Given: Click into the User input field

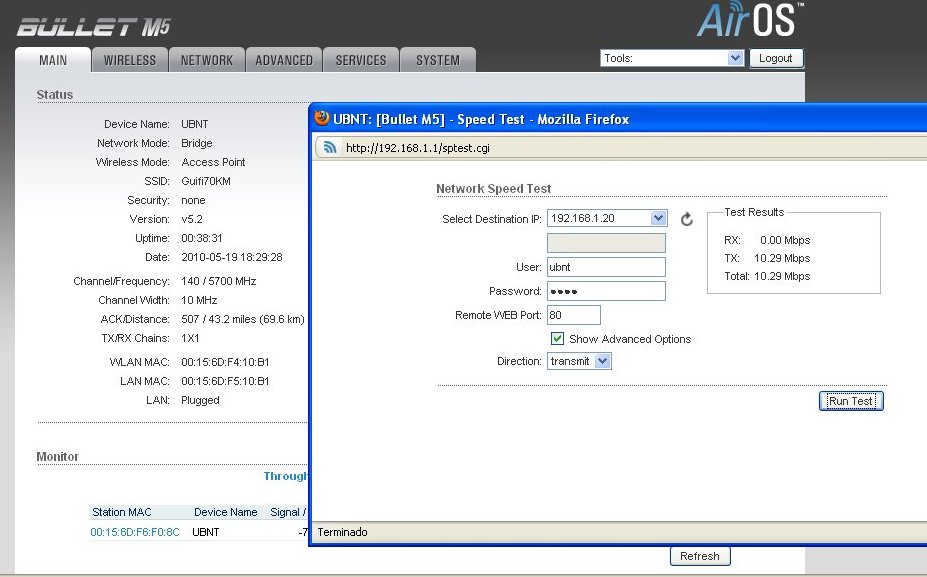Looking at the screenshot, I should pos(606,267).
